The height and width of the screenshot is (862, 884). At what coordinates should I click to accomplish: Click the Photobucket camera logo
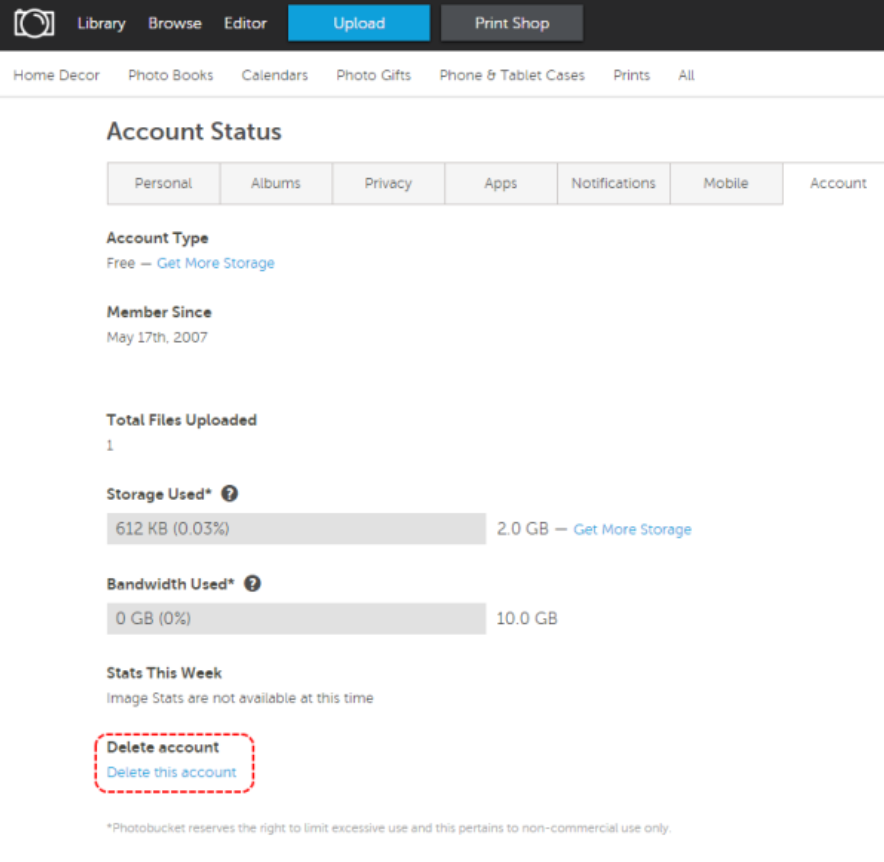(x=34, y=23)
